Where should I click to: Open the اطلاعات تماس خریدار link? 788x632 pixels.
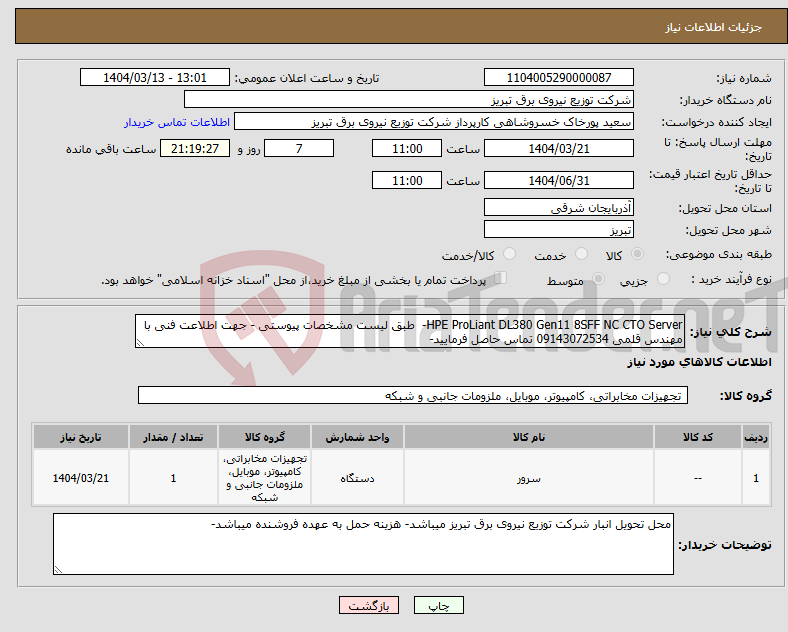(177, 122)
